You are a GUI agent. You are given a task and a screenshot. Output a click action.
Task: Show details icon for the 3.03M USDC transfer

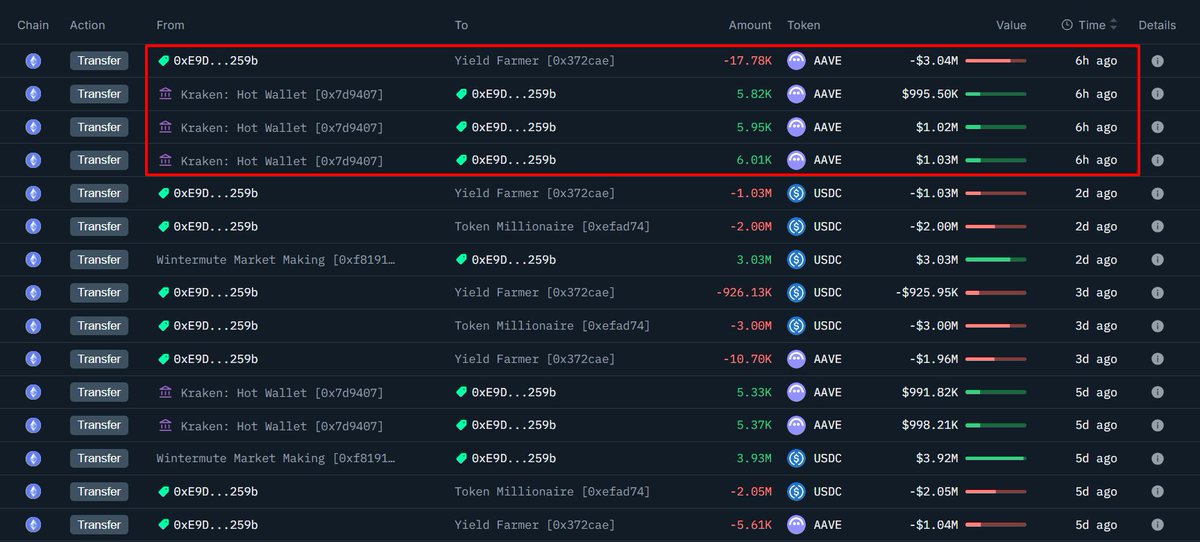click(1157, 260)
